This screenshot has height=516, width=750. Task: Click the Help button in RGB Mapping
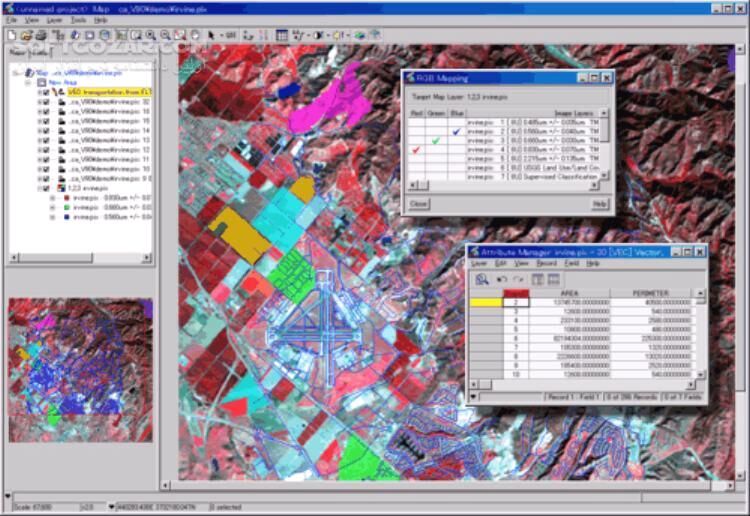tap(599, 204)
